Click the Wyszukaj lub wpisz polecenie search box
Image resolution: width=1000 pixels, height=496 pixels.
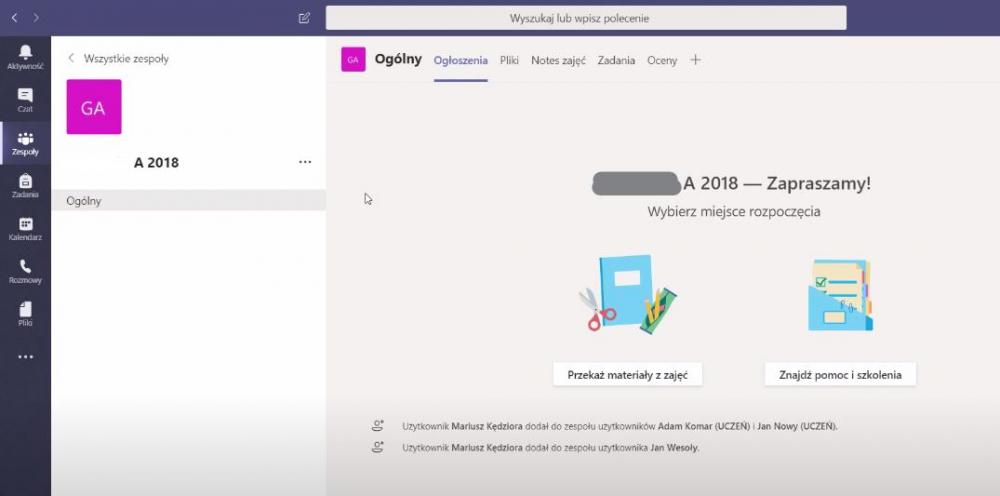pos(586,18)
